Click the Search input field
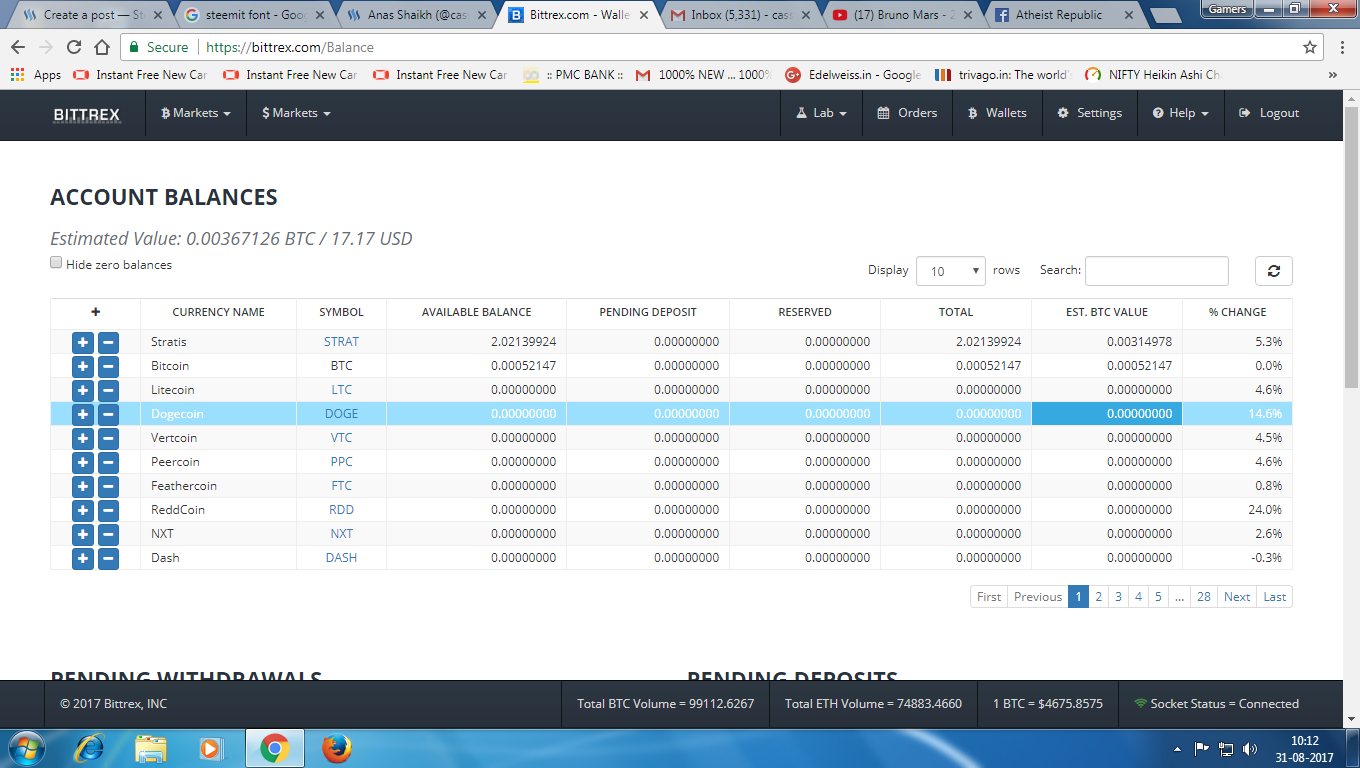Screen dimensions: 1360x768 click(x=1157, y=271)
